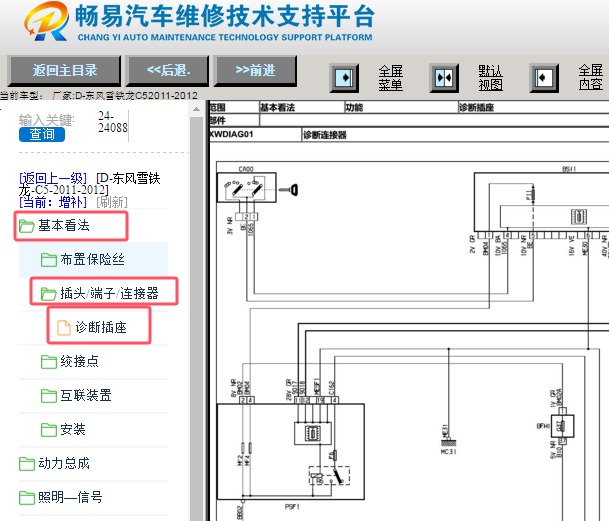
Task: Go forward with the >>前进 button
Action: click(255, 70)
